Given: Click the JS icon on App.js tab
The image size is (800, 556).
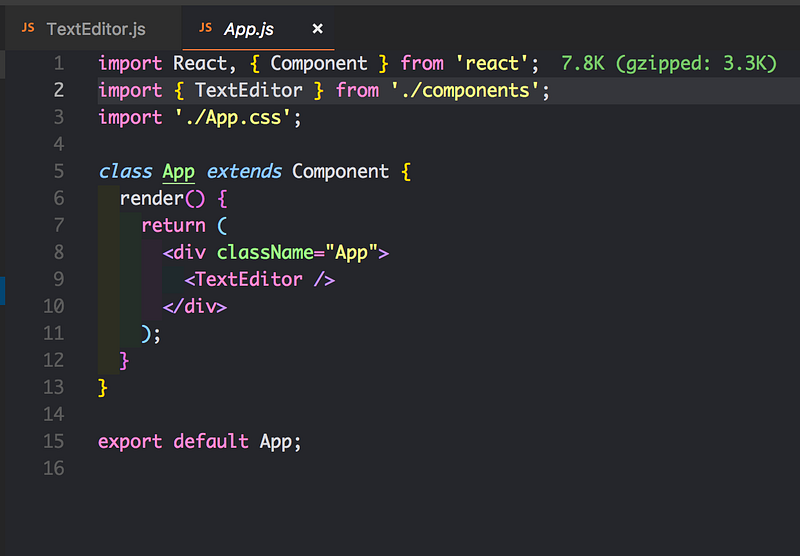Looking at the screenshot, I should click(x=205, y=28).
